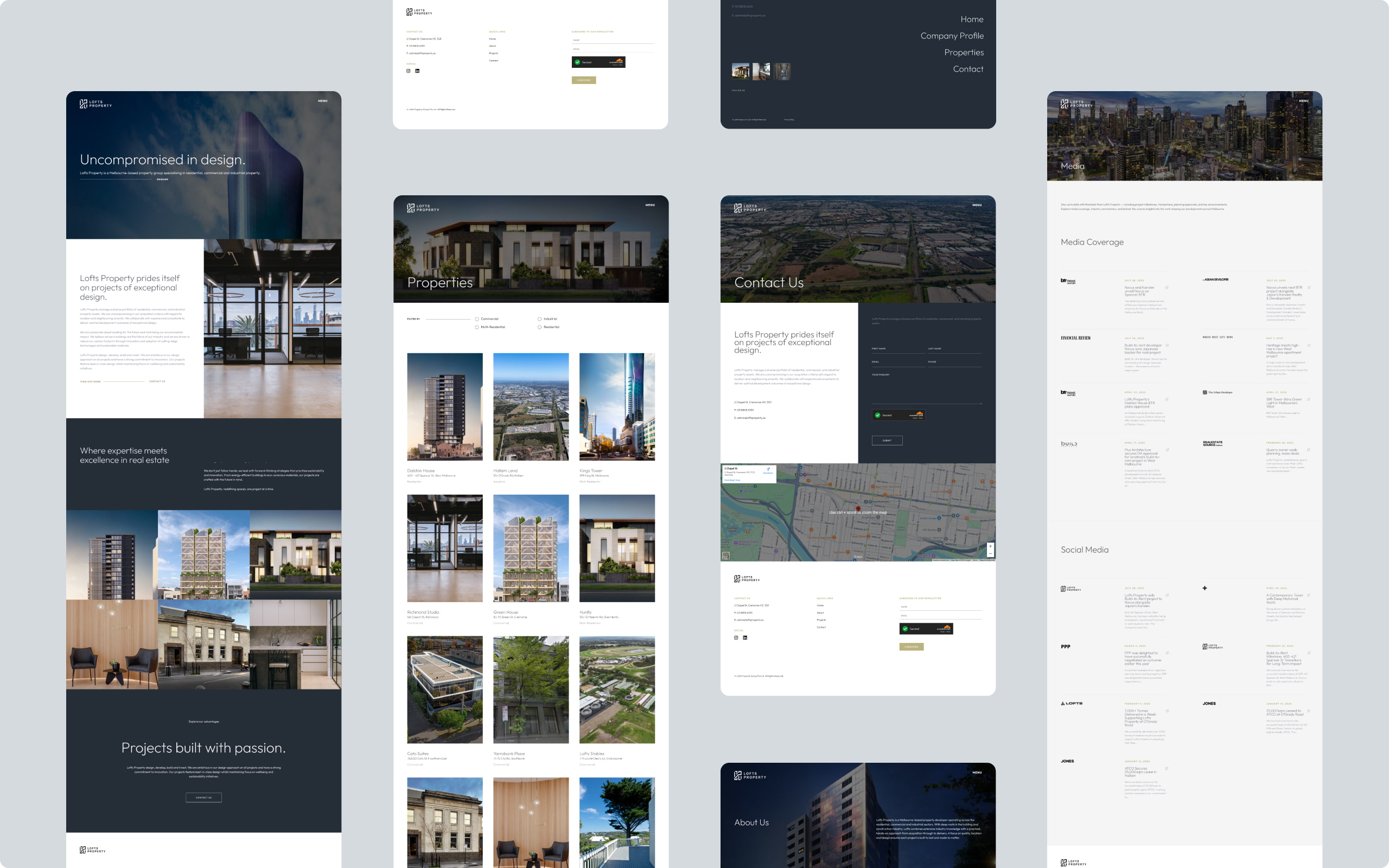Open Company Profile in the dark navigation menu
Image resolution: width=1389 pixels, height=868 pixels.
pyautogui.click(x=952, y=36)
